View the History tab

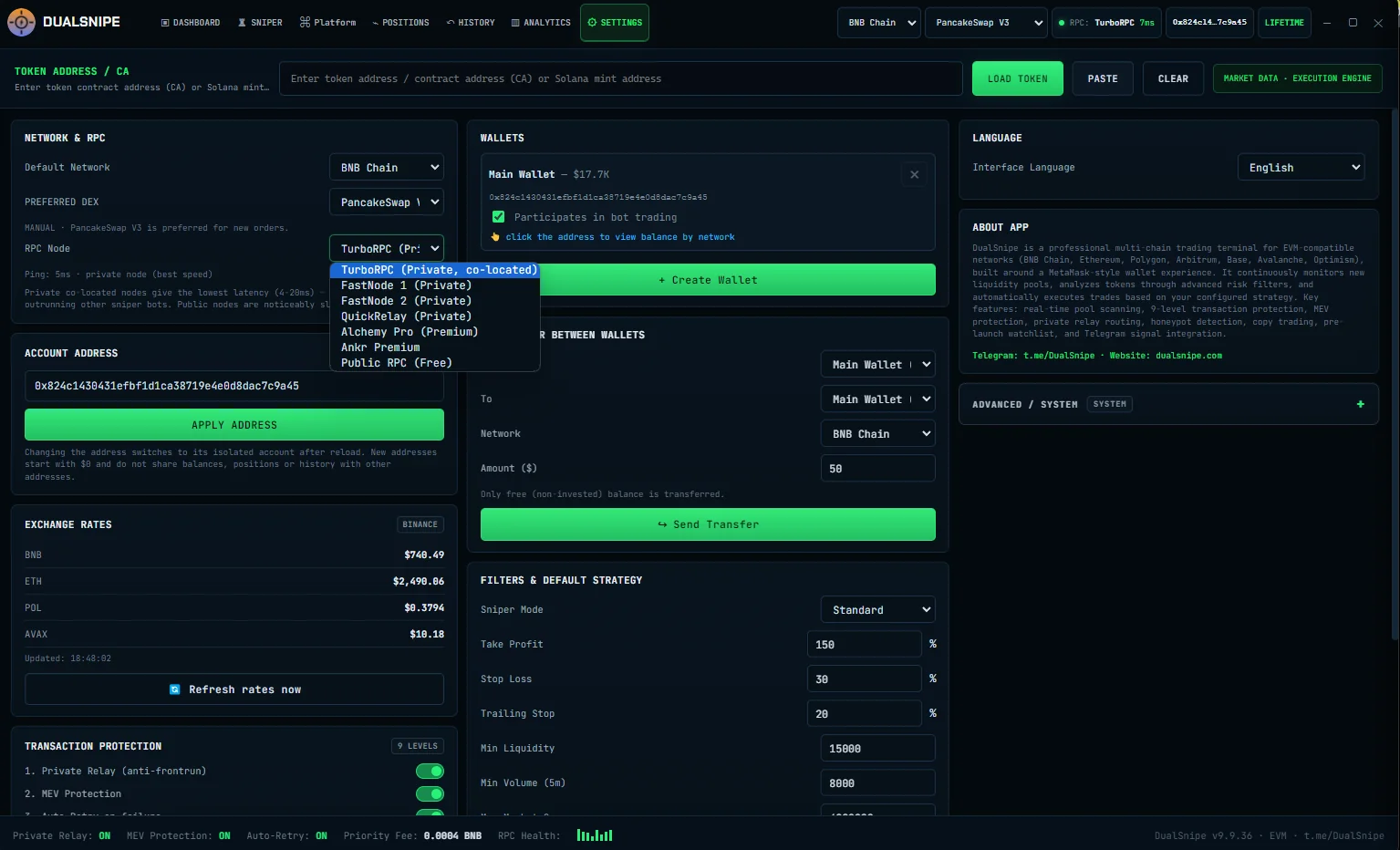[x=471, y=23]
